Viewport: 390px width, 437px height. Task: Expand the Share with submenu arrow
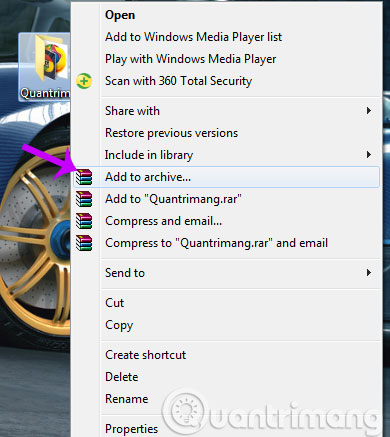coord(369,111)
